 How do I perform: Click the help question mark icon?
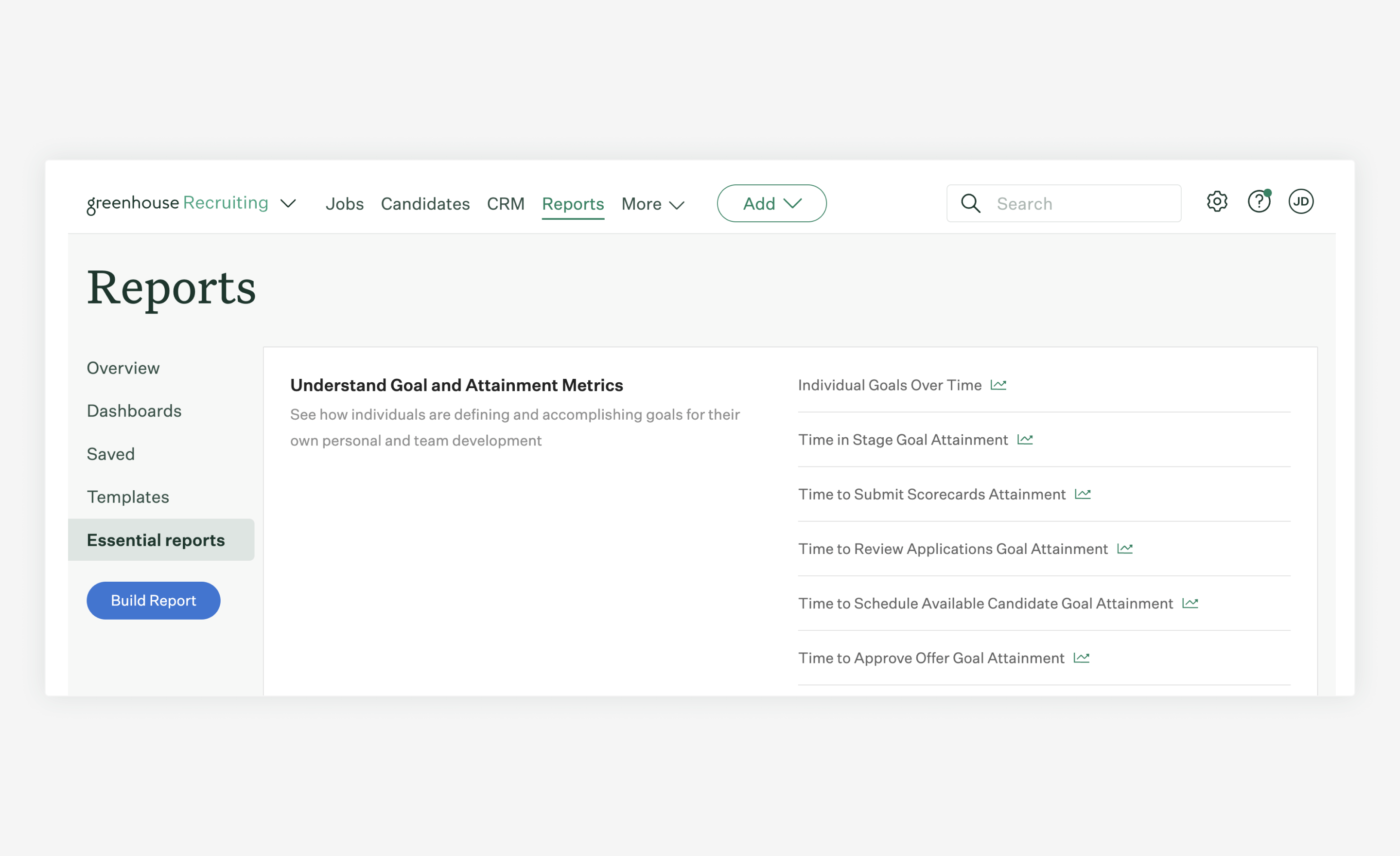(1259, 202)
